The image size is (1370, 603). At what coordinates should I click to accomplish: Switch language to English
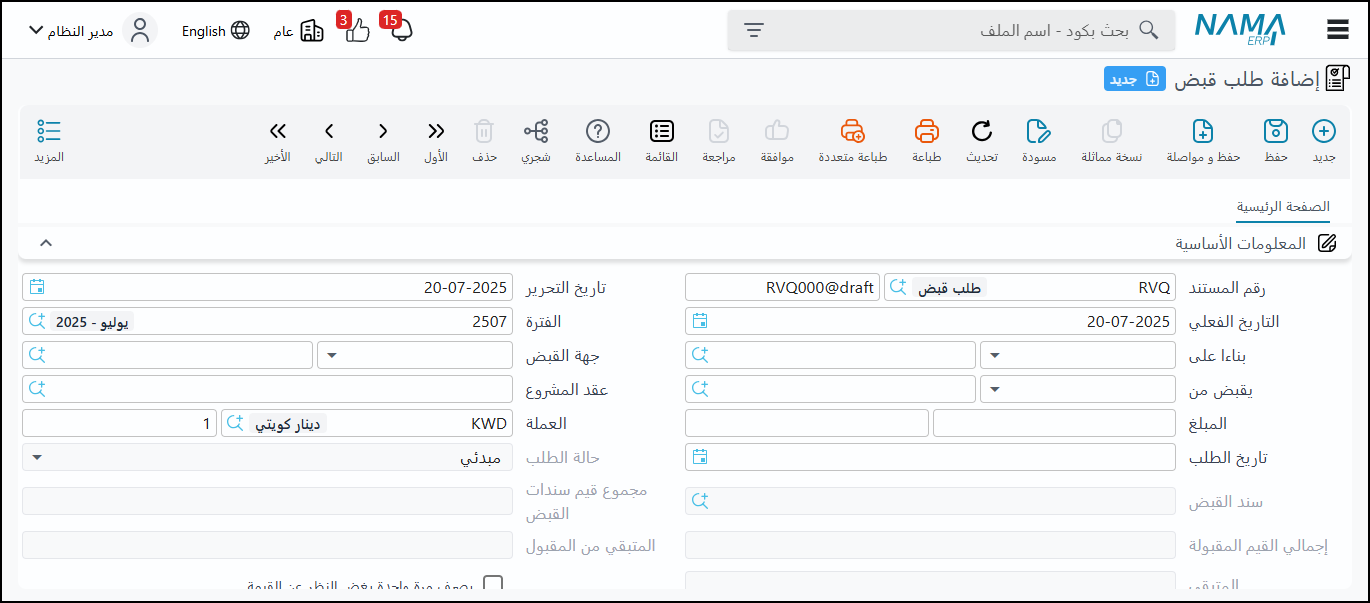(215, 31)
